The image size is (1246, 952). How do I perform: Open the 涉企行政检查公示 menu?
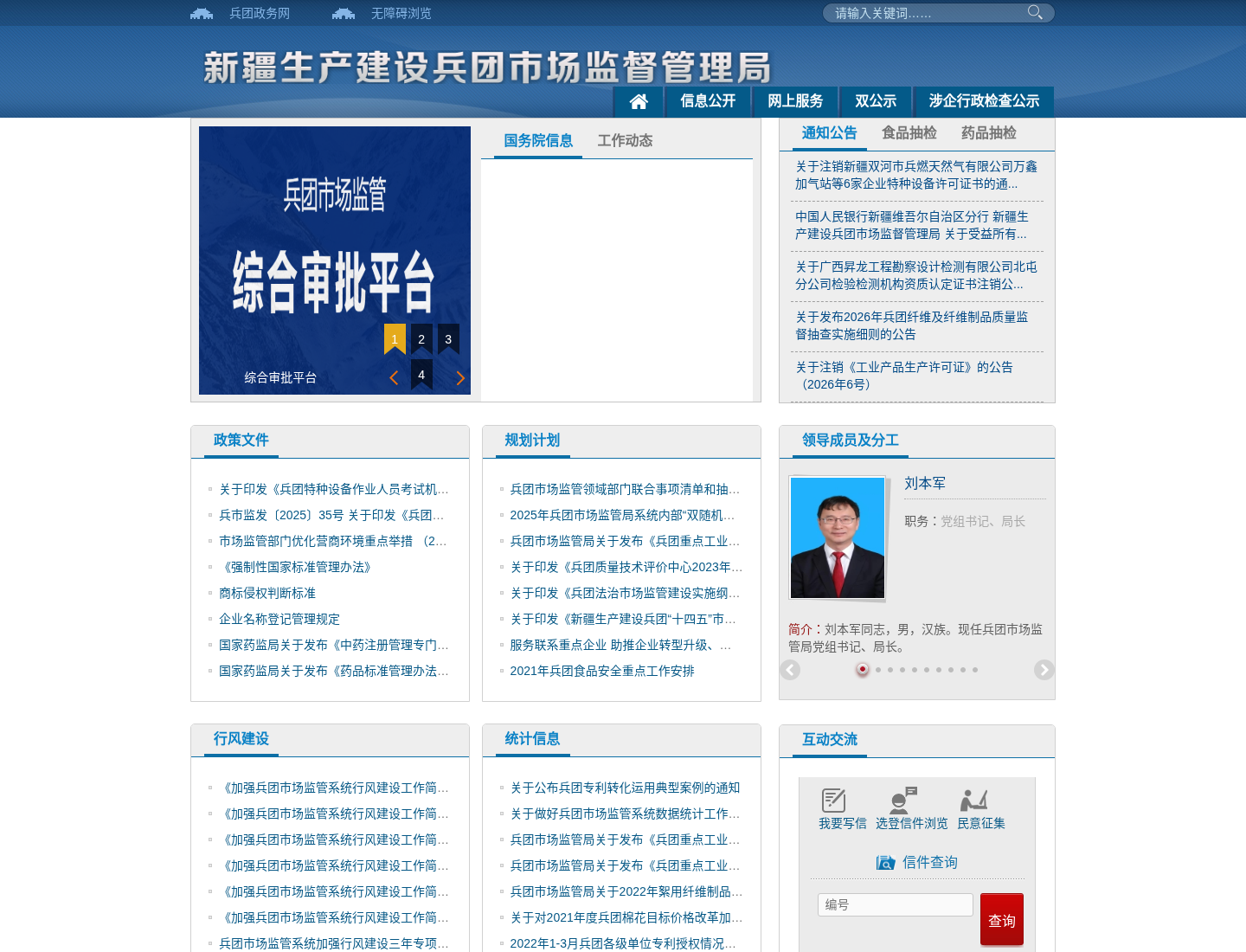pyautogui.click(x=984, y=101)
